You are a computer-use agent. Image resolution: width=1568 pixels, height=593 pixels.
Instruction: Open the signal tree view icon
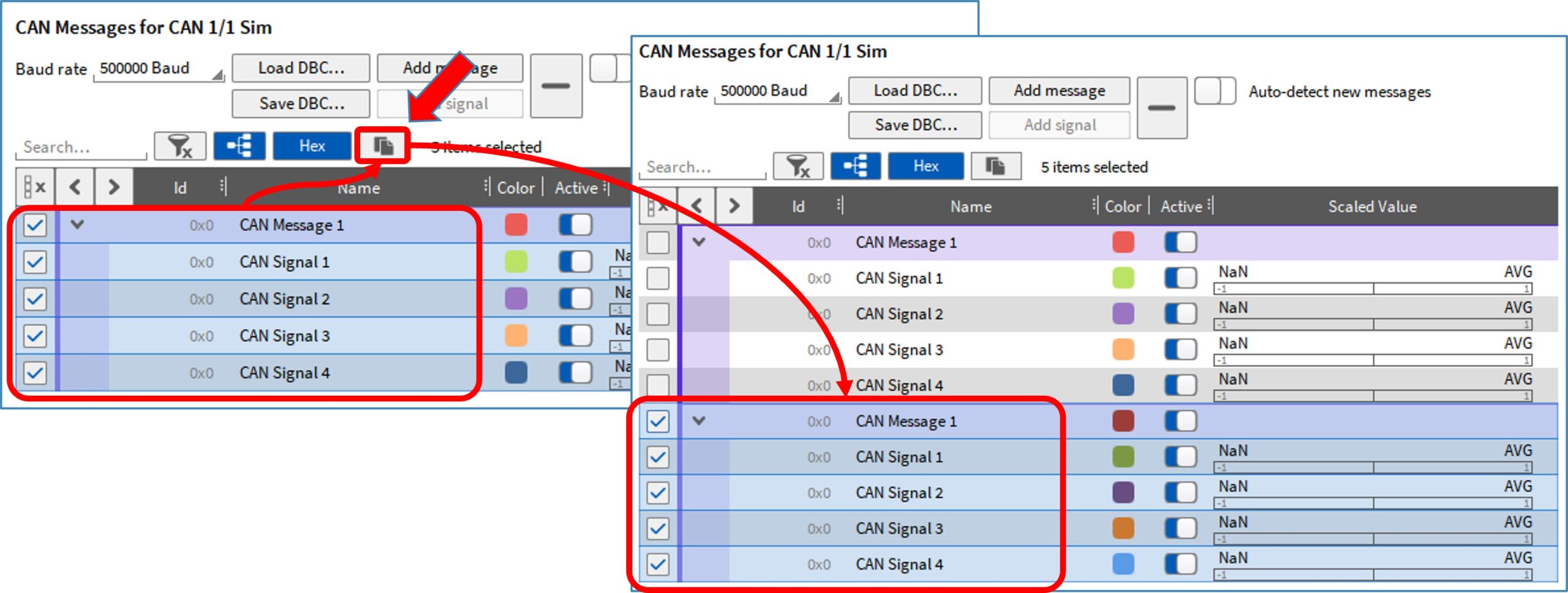pyautogui.click(x=855, y=166)
